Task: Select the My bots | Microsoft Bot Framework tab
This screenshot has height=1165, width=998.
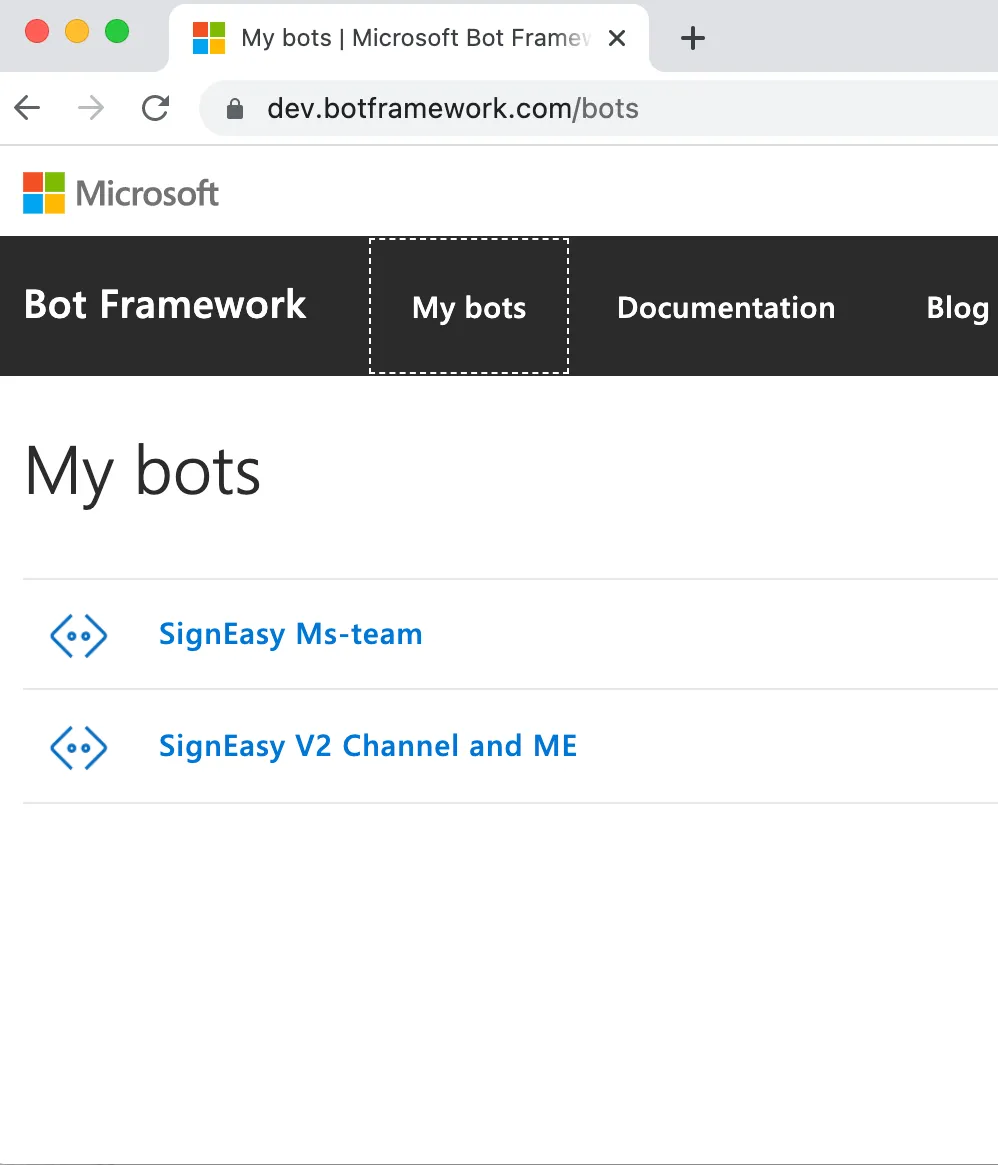Action: coord(409,38)
